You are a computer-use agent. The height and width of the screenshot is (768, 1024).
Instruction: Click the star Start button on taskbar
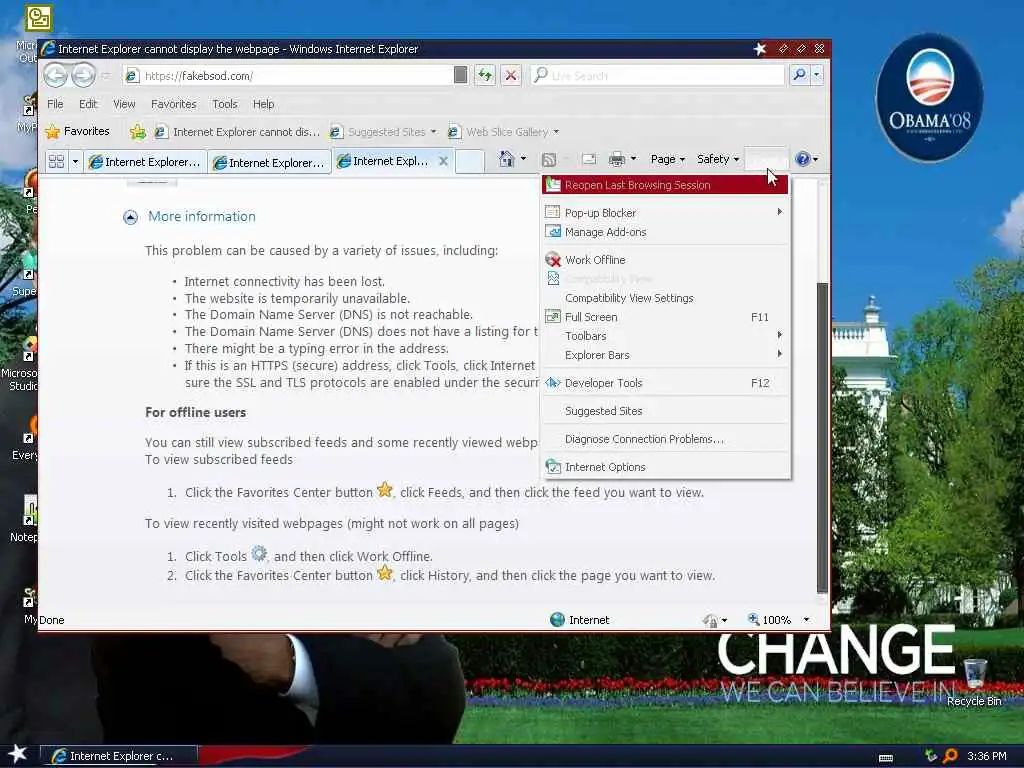[18, 754]
